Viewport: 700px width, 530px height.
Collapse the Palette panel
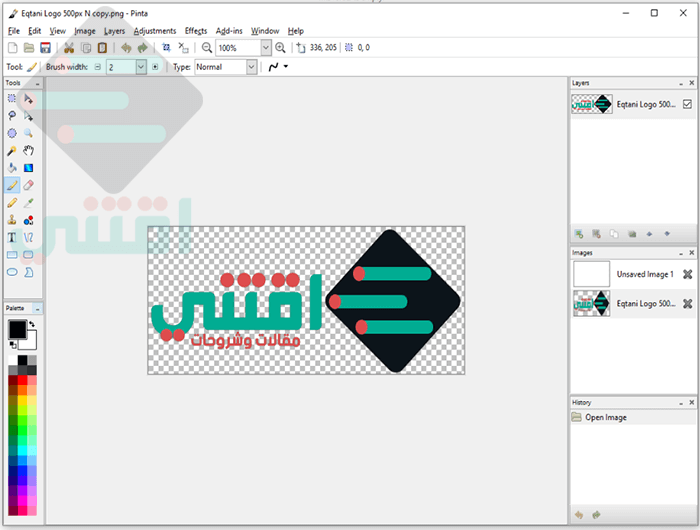pos(38,309)
